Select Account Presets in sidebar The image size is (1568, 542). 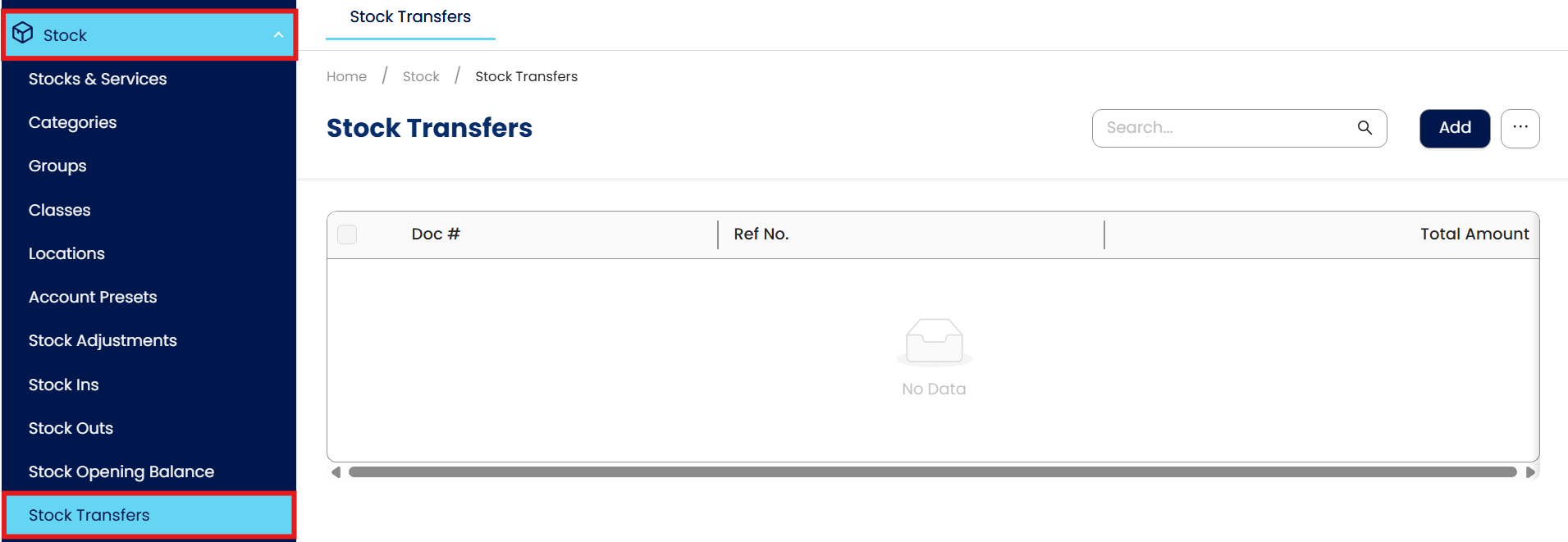(93, 297)
